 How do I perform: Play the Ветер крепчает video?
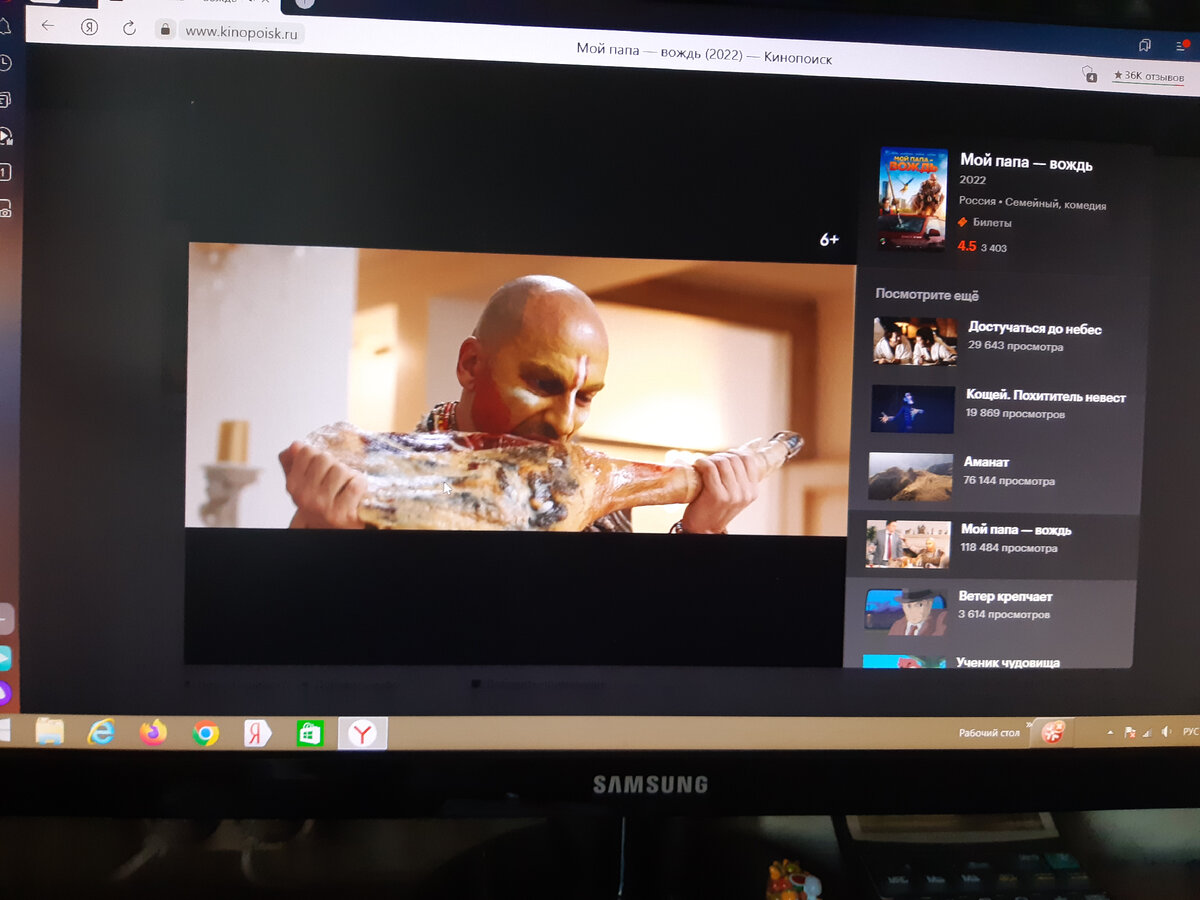(1005, 597)
